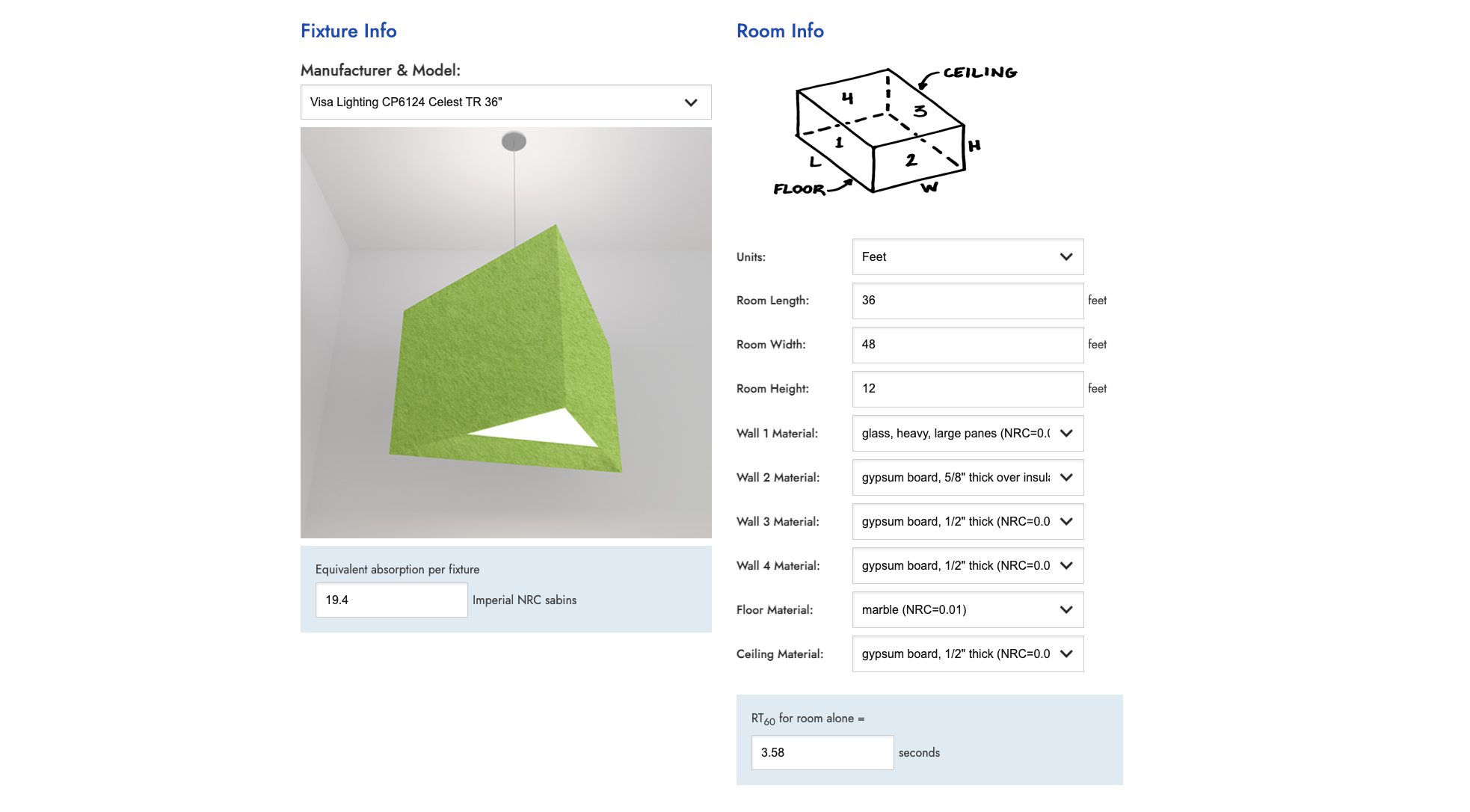Click the Room Height input field
The image size is (1470, 812).
coord(967,387)
